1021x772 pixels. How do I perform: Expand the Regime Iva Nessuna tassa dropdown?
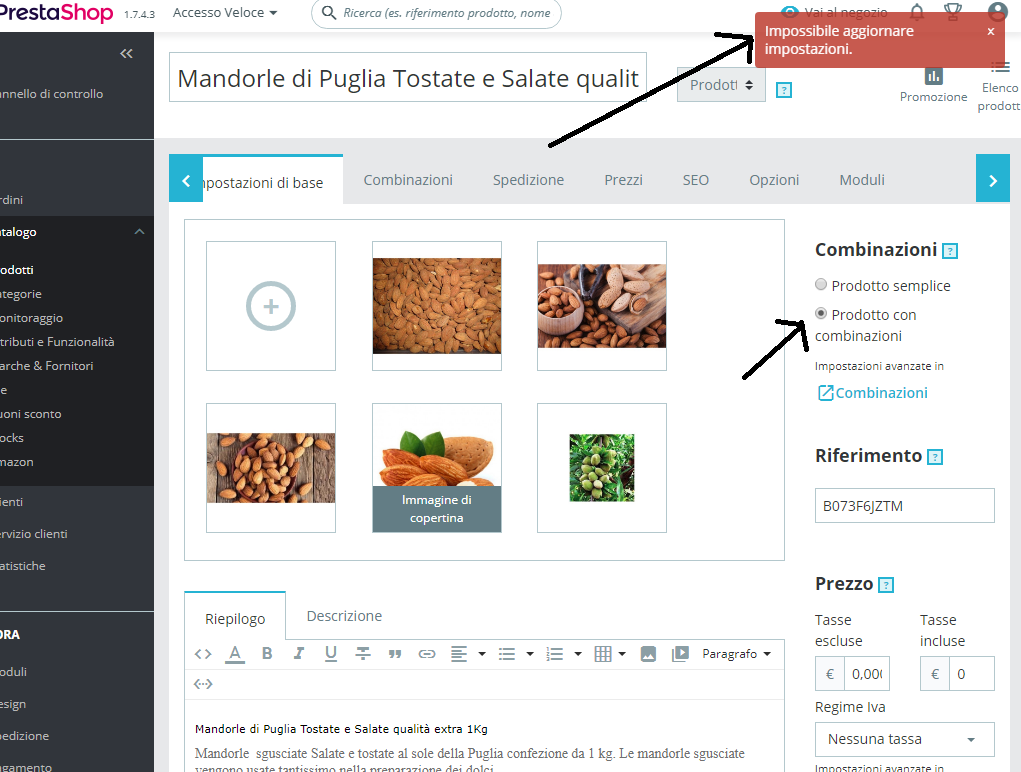(x=904, y=739)
